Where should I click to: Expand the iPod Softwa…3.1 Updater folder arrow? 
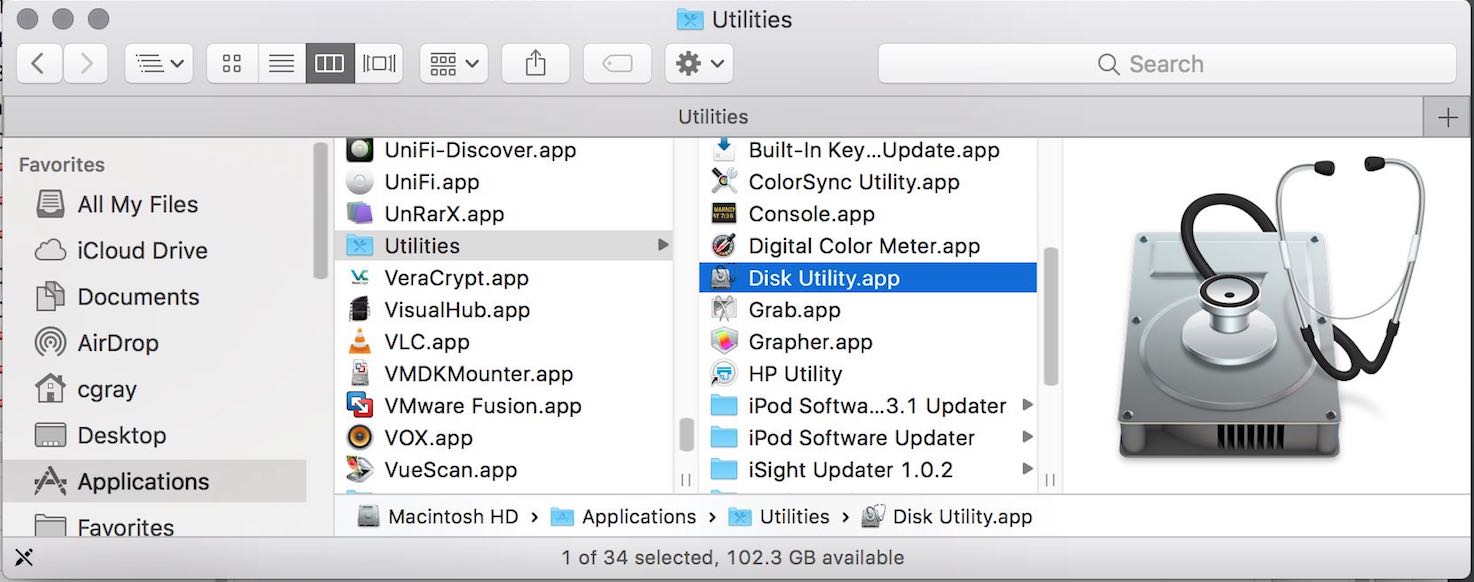pos(1027,406)
